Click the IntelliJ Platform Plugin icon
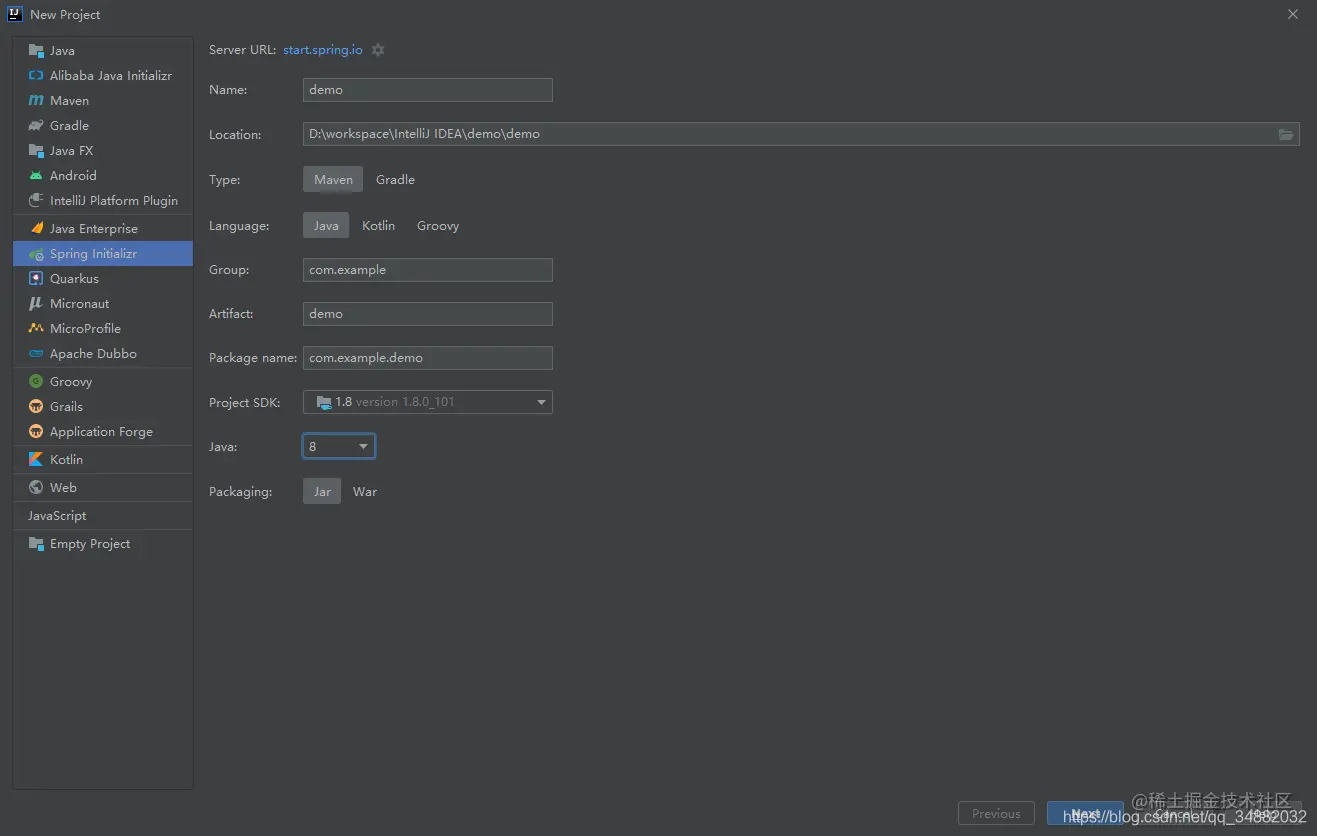Screen dimensions: 1317x836 pos(36,200)
